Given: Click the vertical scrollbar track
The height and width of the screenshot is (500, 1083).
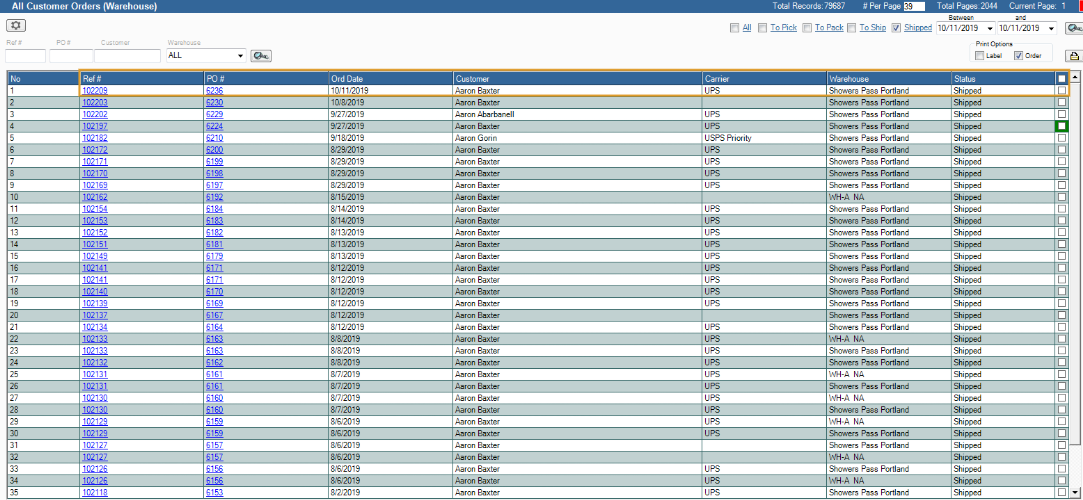Looking at the screenshot, I should 1075,300.
